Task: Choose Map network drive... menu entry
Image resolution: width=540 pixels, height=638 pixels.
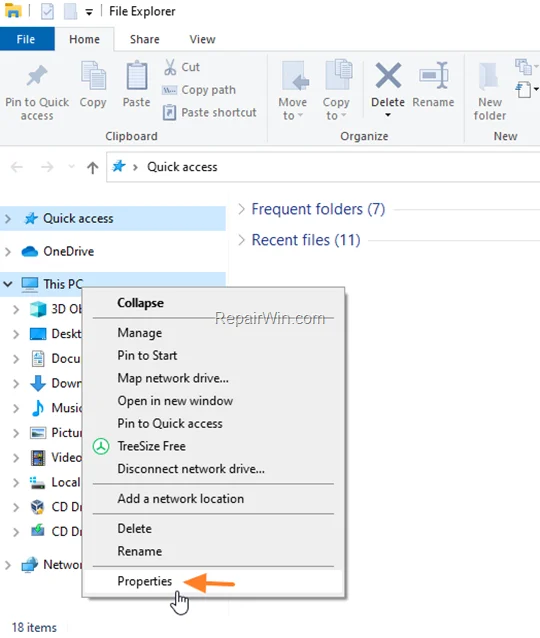Action: [173, 378]
